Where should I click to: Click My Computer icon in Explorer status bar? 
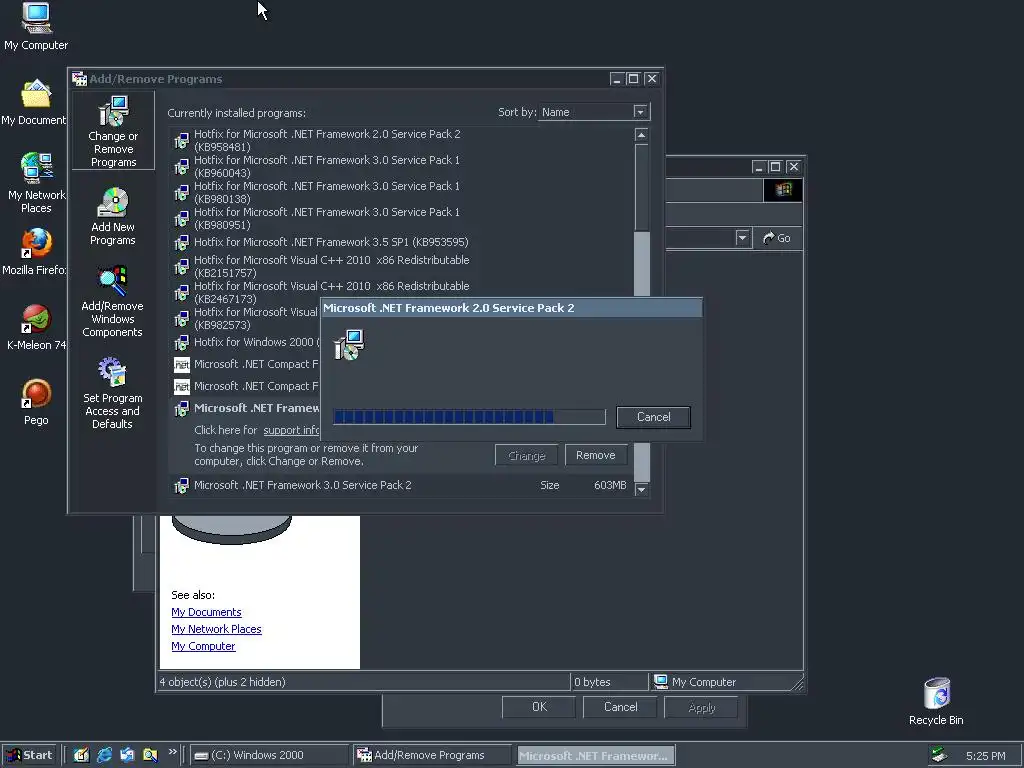(x=661, y=681)
